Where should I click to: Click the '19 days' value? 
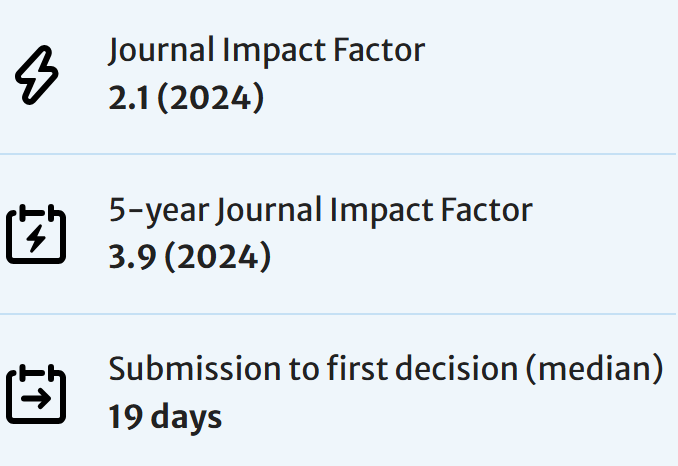(165, 417)
